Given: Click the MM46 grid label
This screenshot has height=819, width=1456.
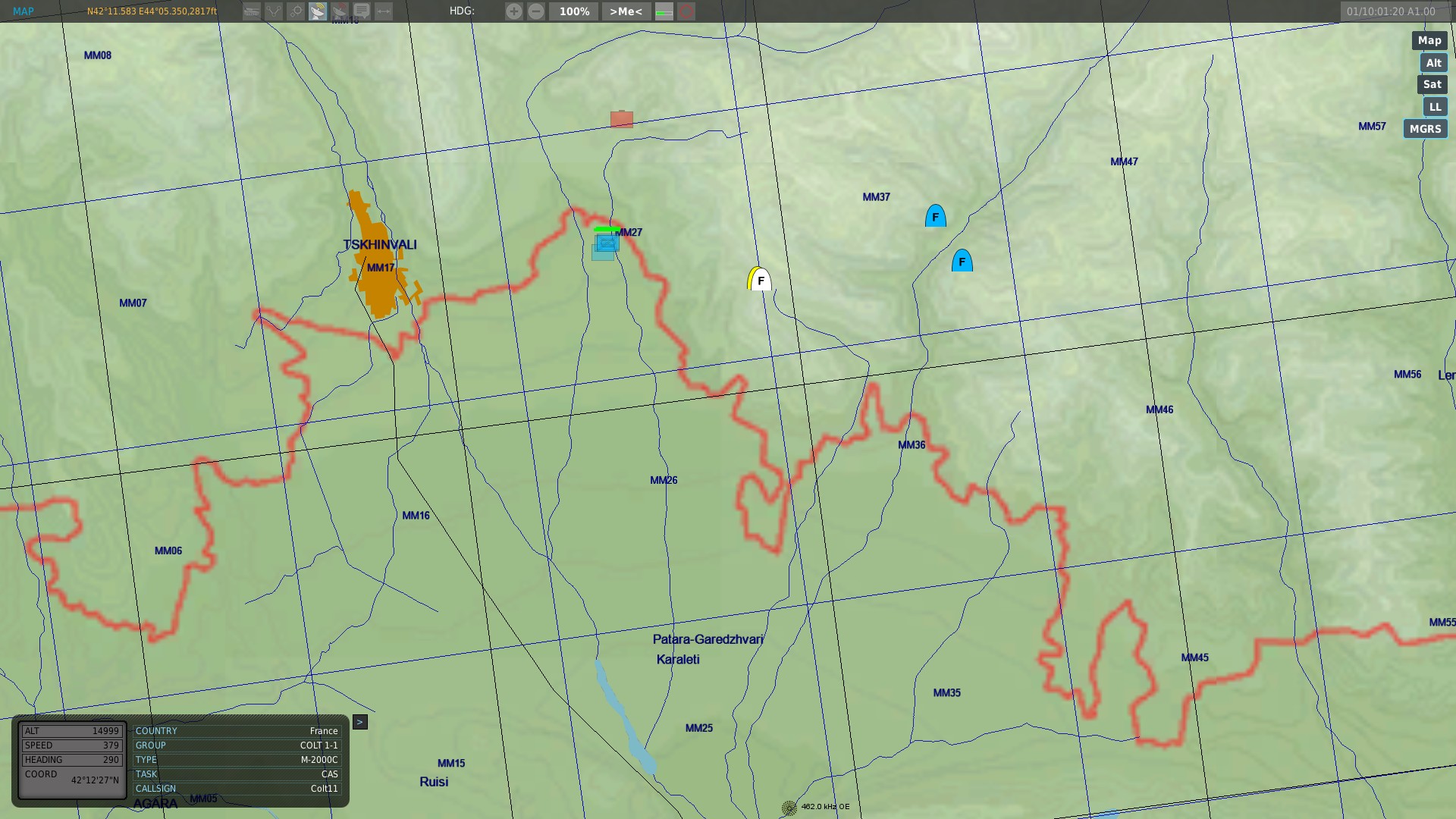Looking at the screenshot, I should (1159, 409).
